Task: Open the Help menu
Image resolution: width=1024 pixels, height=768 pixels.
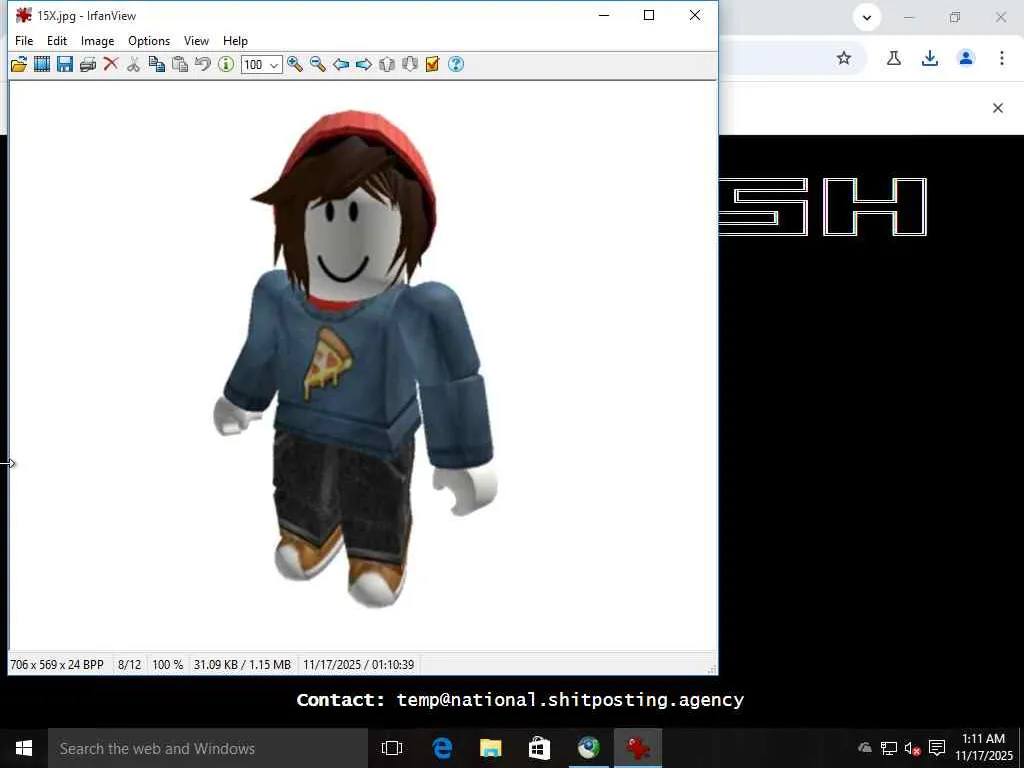Action: (x=235, y=40)
